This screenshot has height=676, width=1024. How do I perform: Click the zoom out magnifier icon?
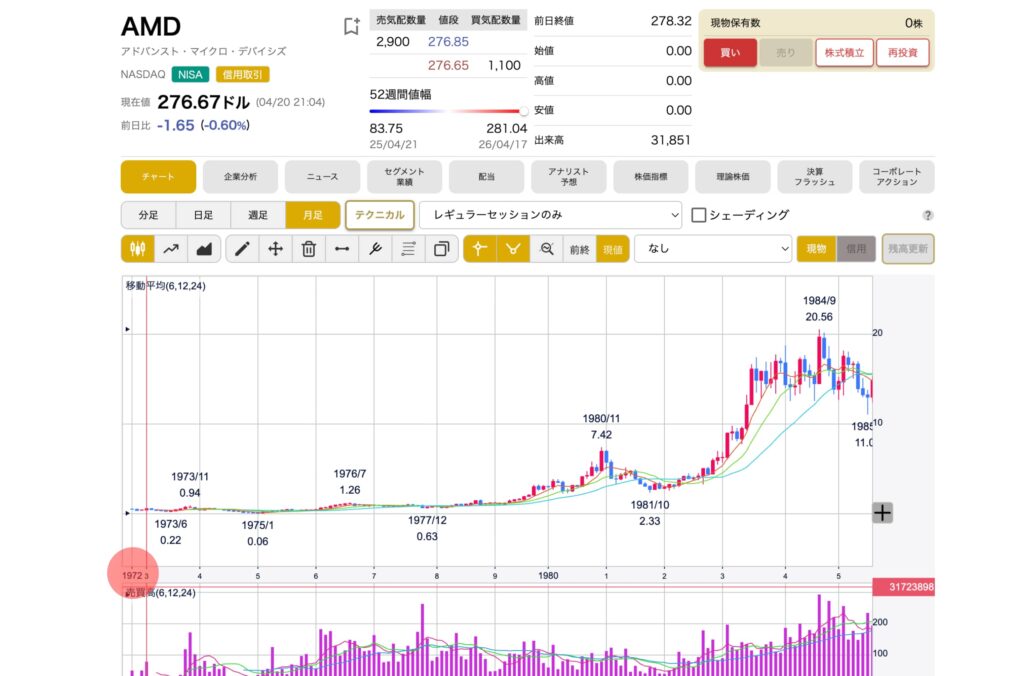tap(546, 249)
